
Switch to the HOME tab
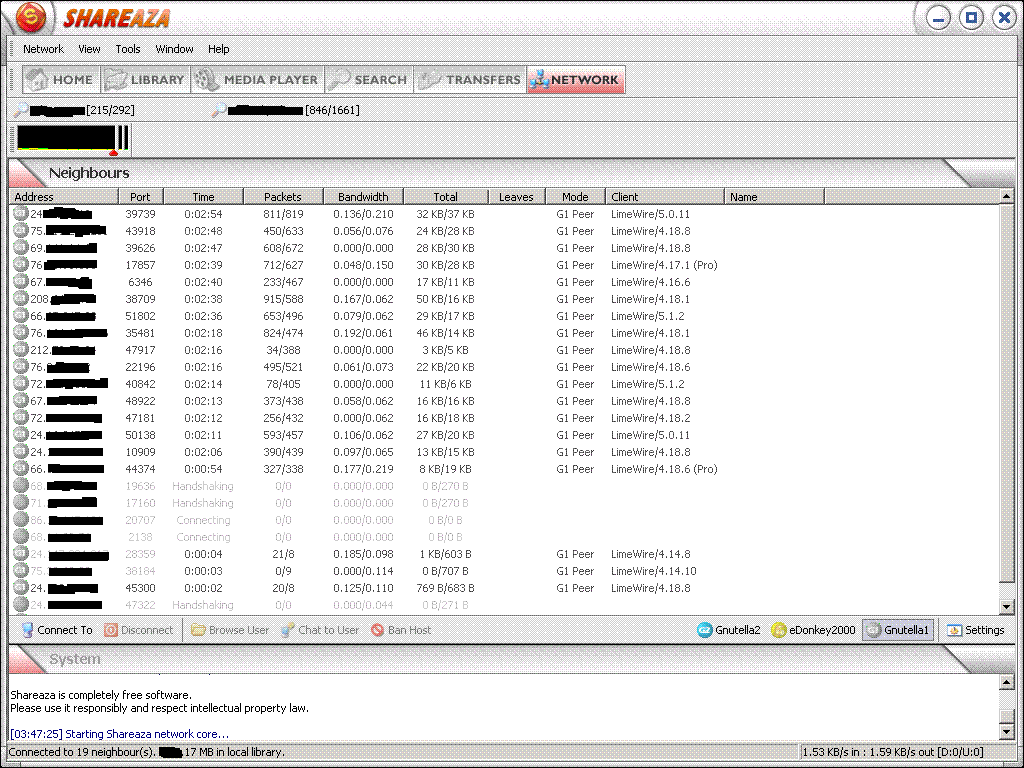tap(61, 80)
